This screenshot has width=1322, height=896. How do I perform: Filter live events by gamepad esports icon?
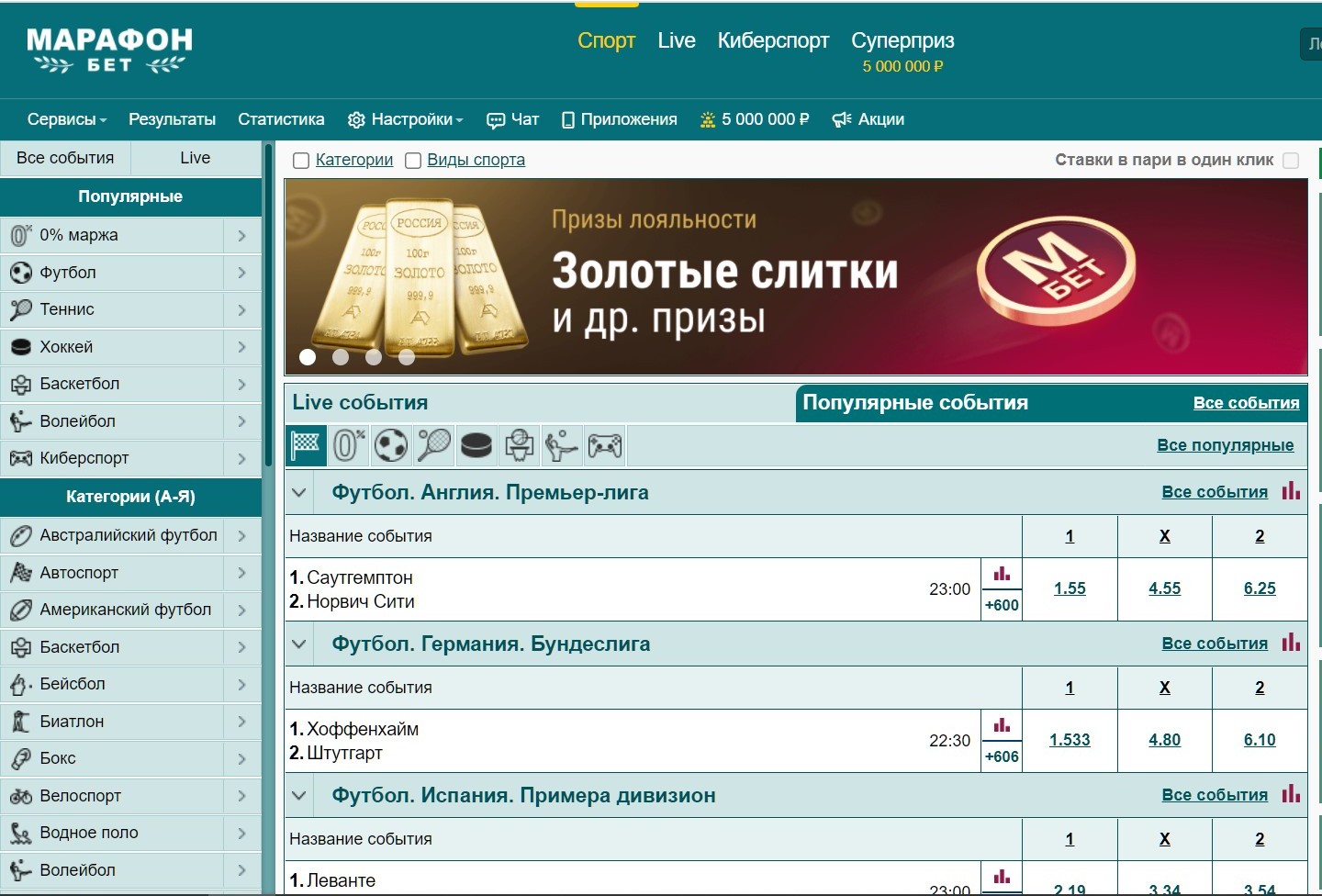pyautogui.click(x=605, y=445)
